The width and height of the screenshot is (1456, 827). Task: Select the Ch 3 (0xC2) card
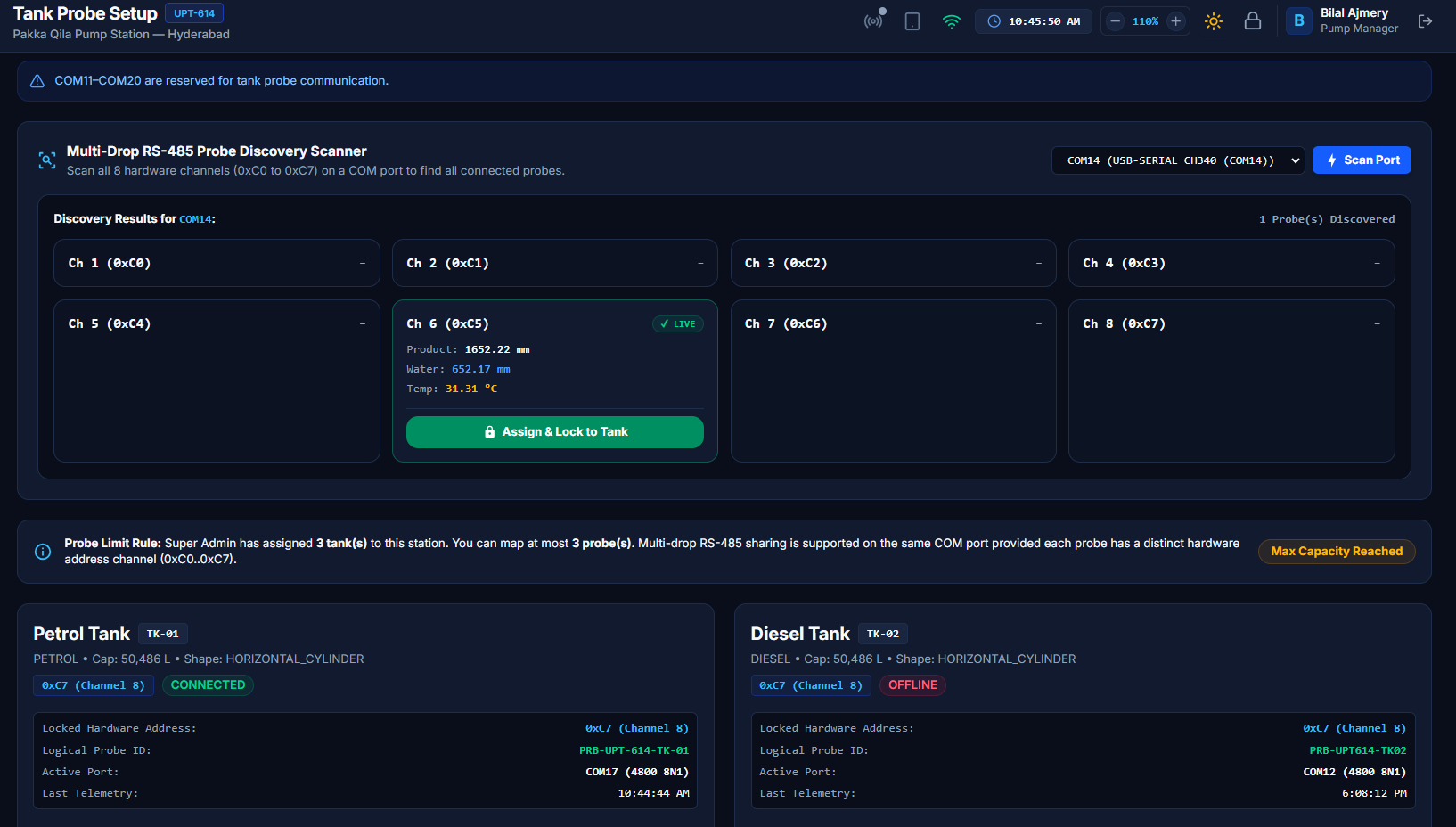894,263
